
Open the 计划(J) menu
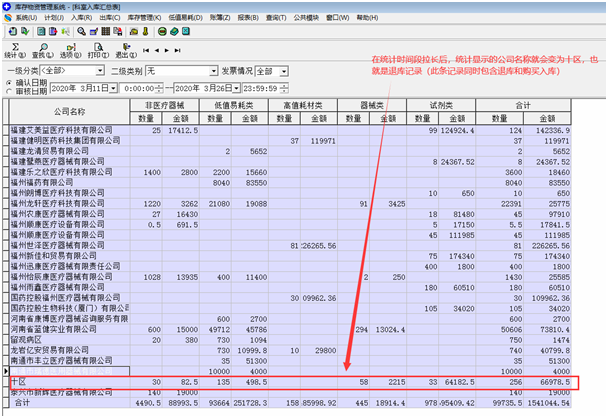click(x=54, y=18)
